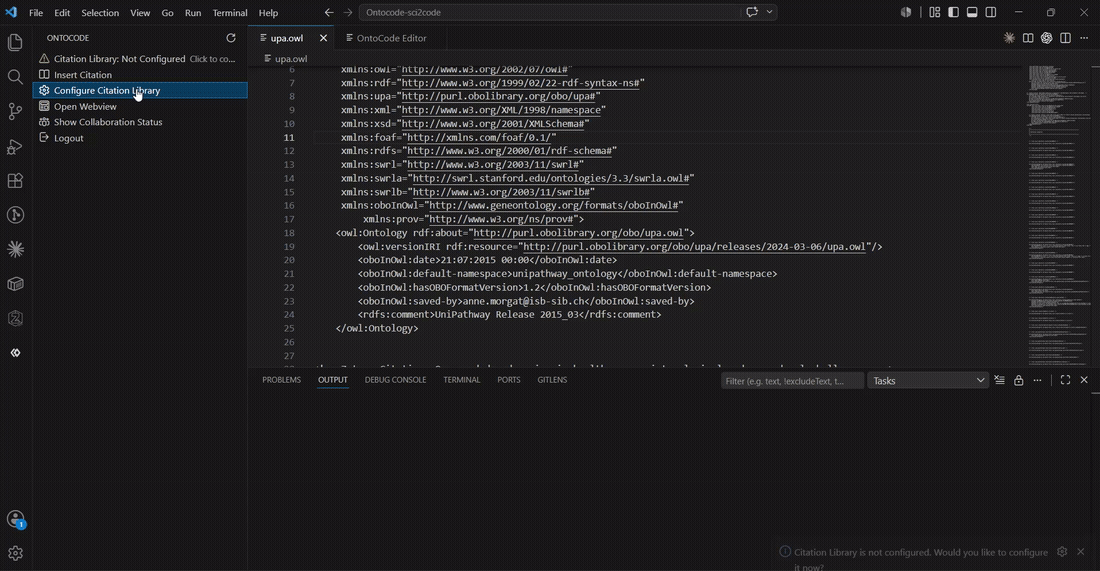This screenshot has height=571, width=1100.
Task: Open the book-shaped preview icon in editor toolbar
Action: pyautogui.click(x=1028, y=38)
